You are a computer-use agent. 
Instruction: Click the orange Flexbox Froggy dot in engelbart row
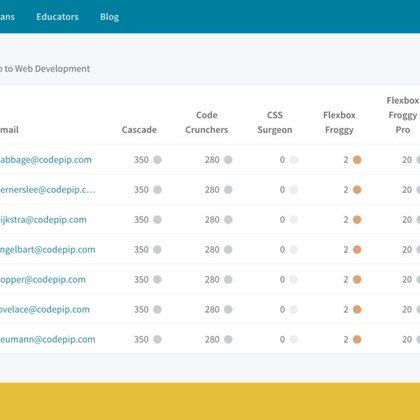(x=357, y=249)
